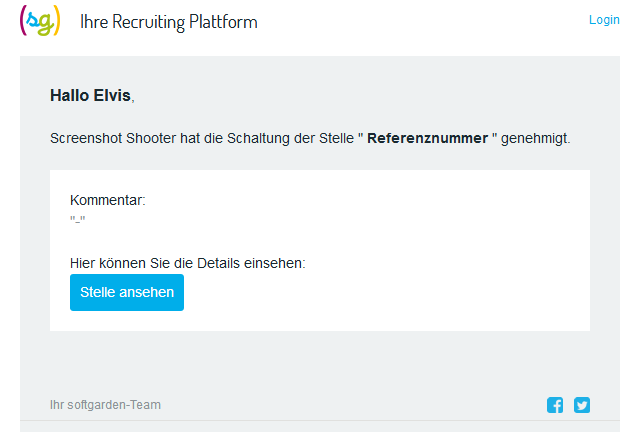The width and height of the screenshot is (644, 432).
Task: Click the green letter g in the logo
Action: tap(46, 24)
